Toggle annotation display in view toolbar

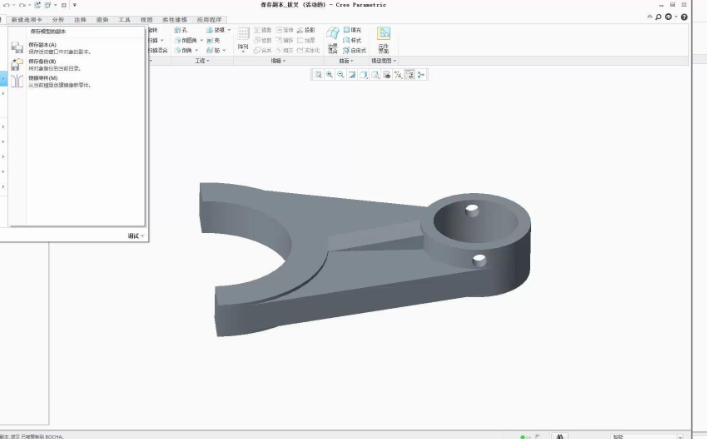point(410,75)
